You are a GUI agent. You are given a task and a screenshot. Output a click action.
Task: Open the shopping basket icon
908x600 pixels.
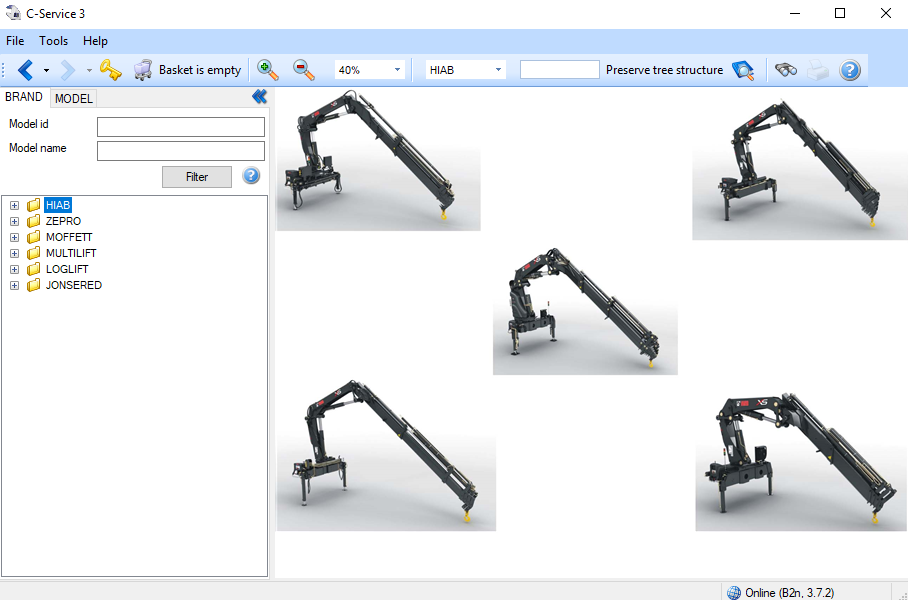(x=143, y=70)
